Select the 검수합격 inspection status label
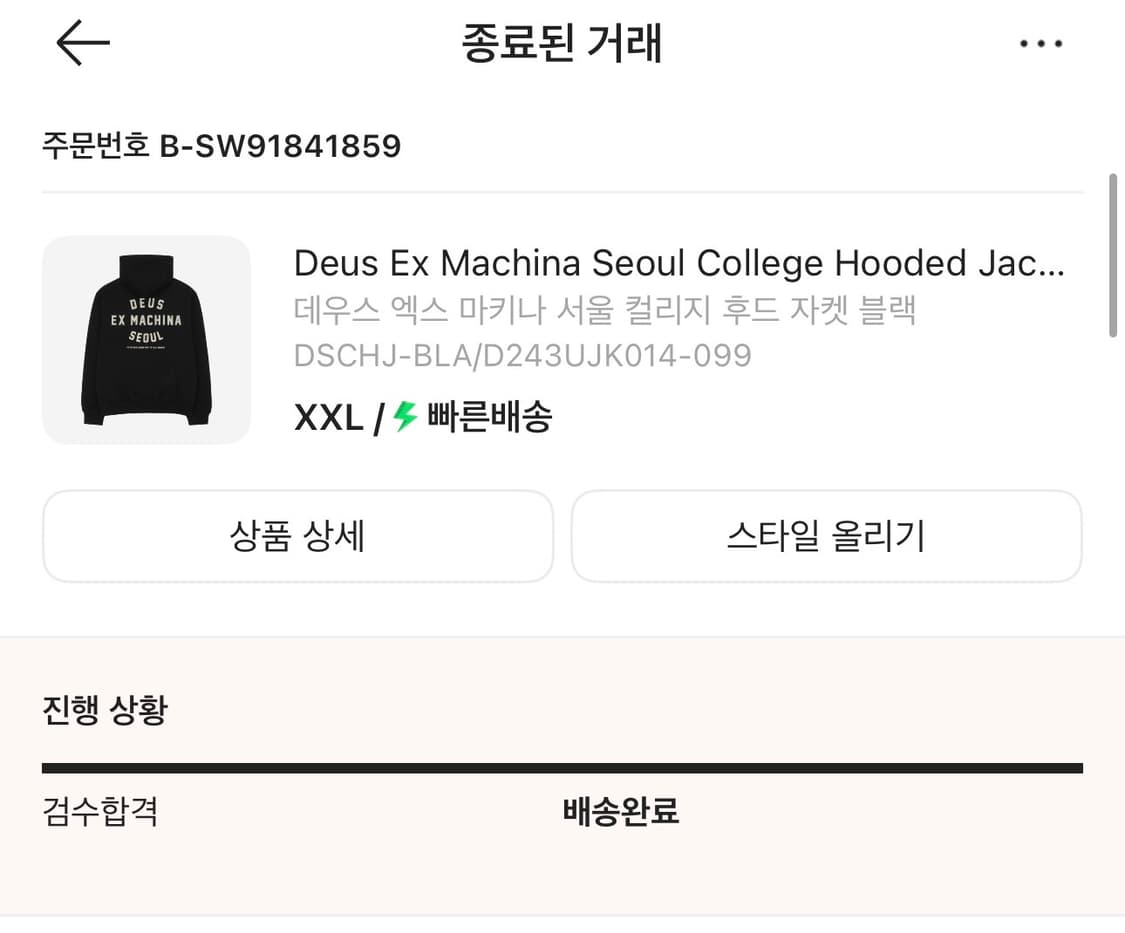This screenshot has width=1125, height=933. 97,813
